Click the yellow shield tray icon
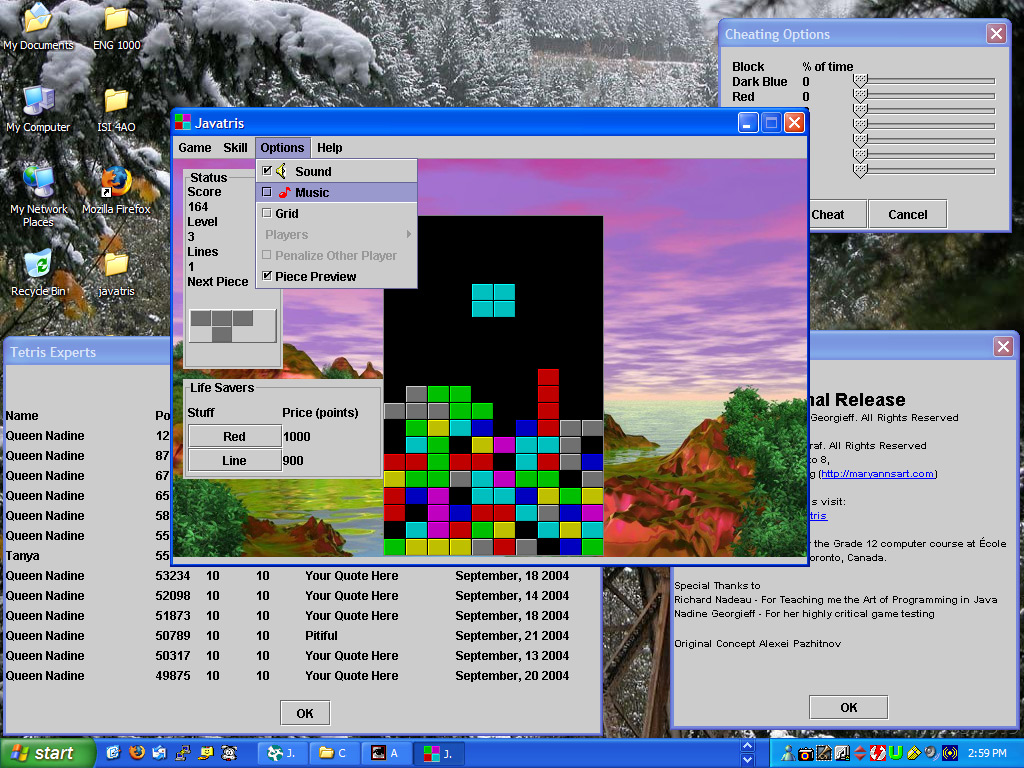This screenshot has width=1024, height=768. (914, 753)
